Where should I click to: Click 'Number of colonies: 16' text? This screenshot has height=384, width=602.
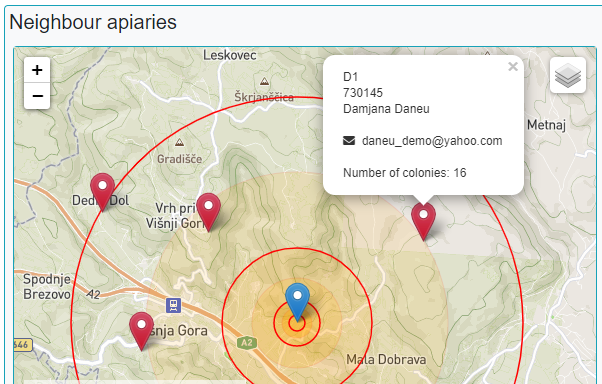tap(405, 173)
